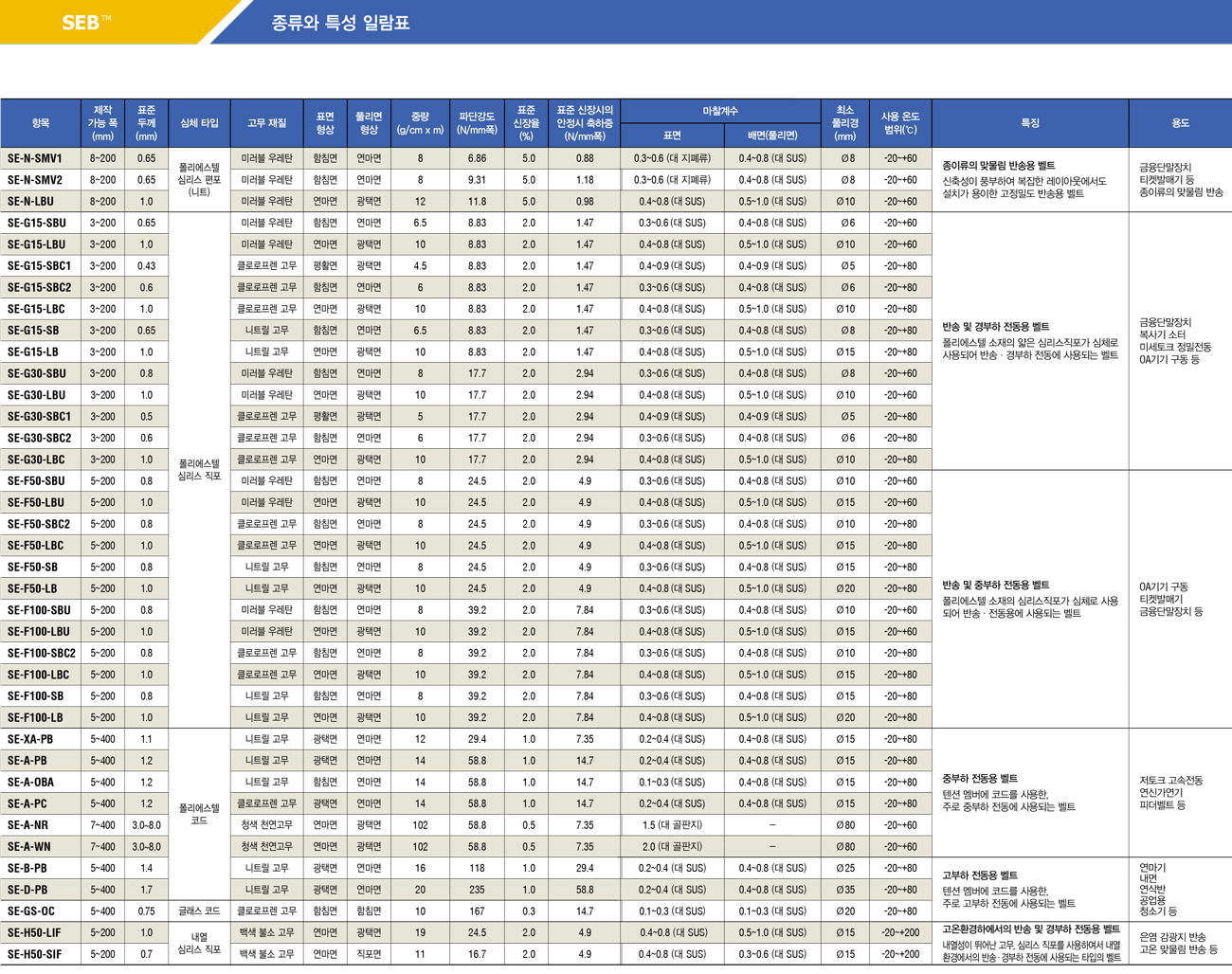The height and width of the screenshot is (974, 1232).
Task: Click the SE-F50-LB row label
Action: [32, 589]
